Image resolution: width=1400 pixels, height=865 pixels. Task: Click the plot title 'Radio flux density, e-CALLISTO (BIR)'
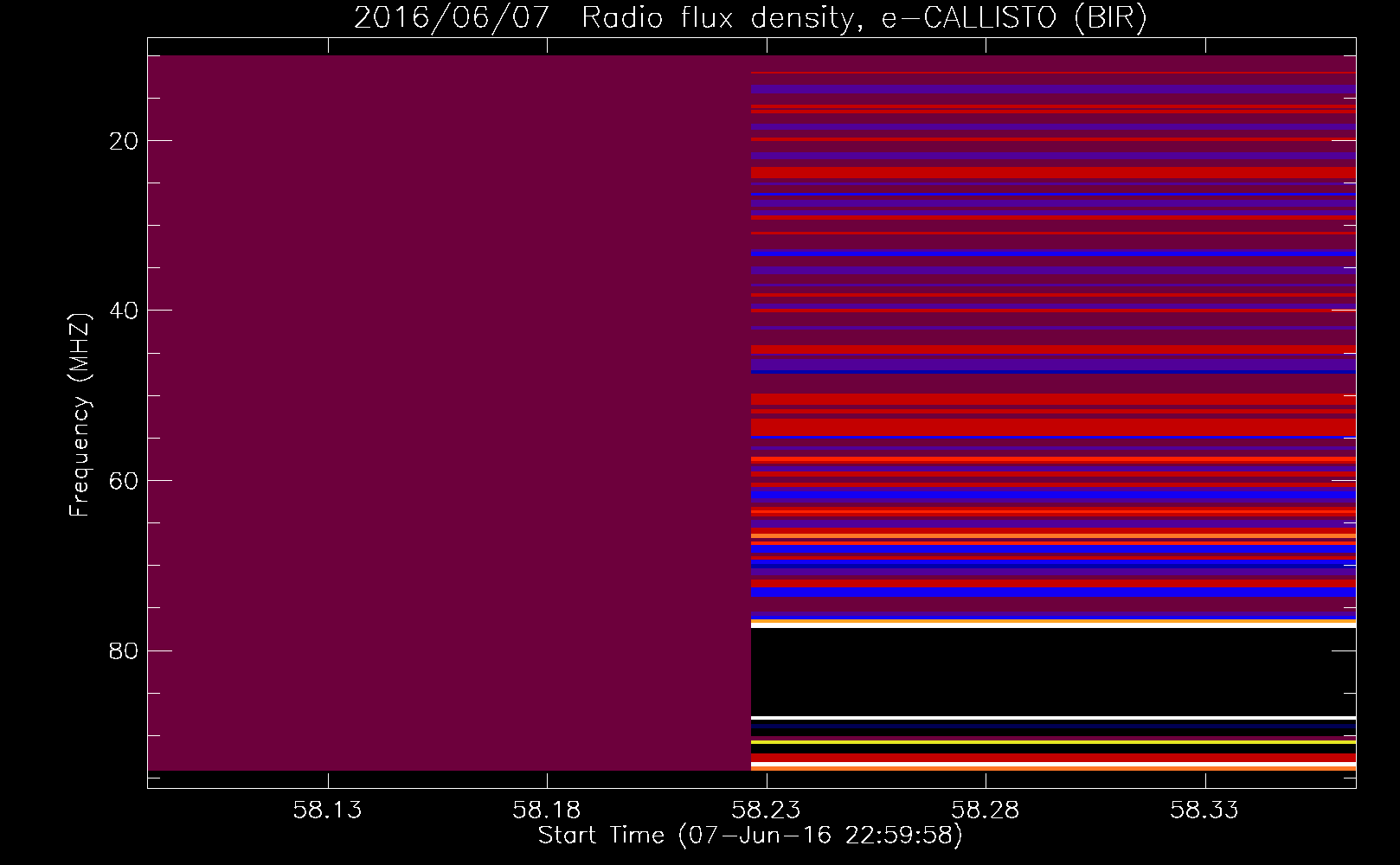(864, 17)
